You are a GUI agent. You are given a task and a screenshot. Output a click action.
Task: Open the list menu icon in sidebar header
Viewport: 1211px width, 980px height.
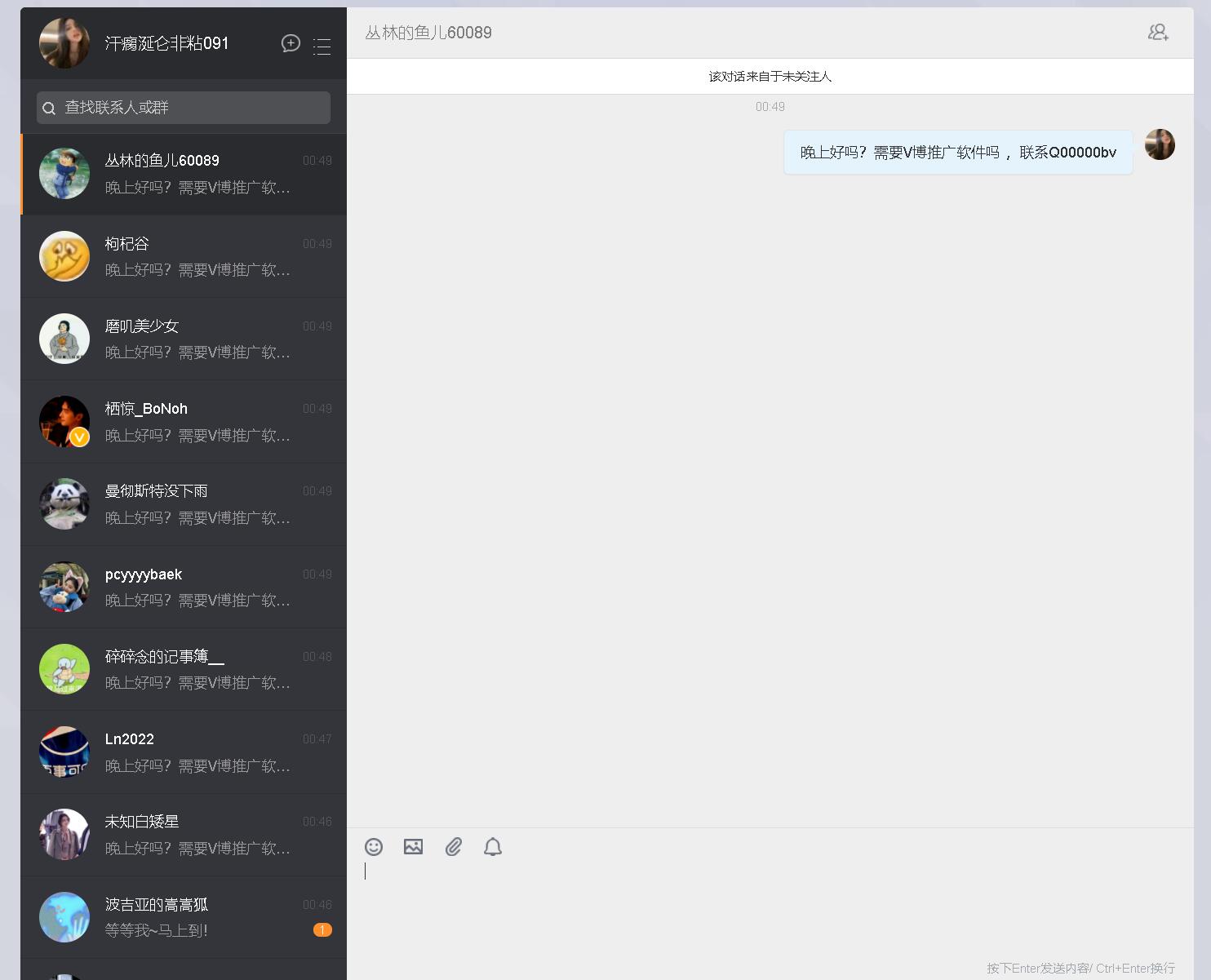(x=322, y=47)
